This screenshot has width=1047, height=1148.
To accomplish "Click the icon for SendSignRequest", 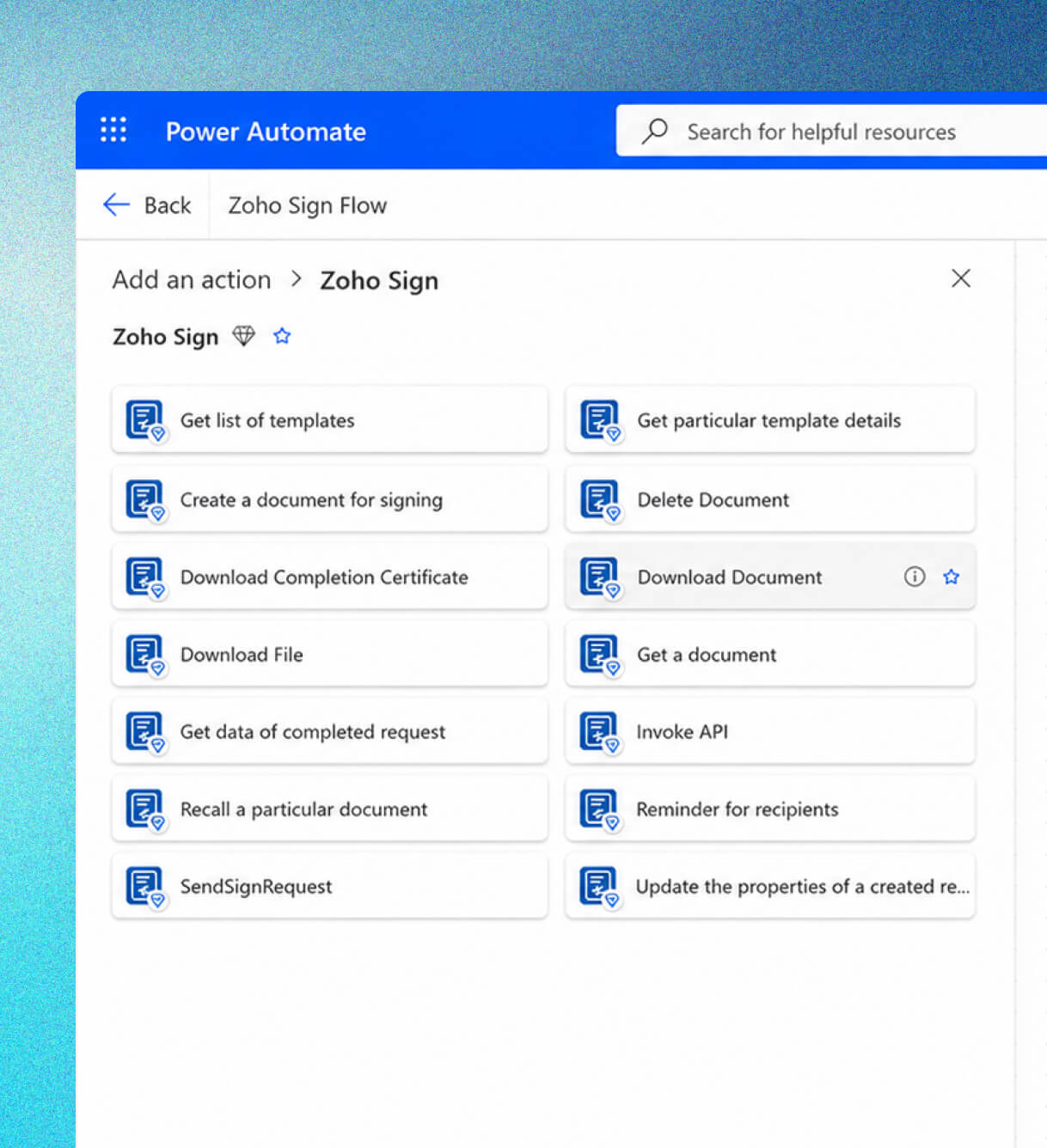I will [145, 887].
